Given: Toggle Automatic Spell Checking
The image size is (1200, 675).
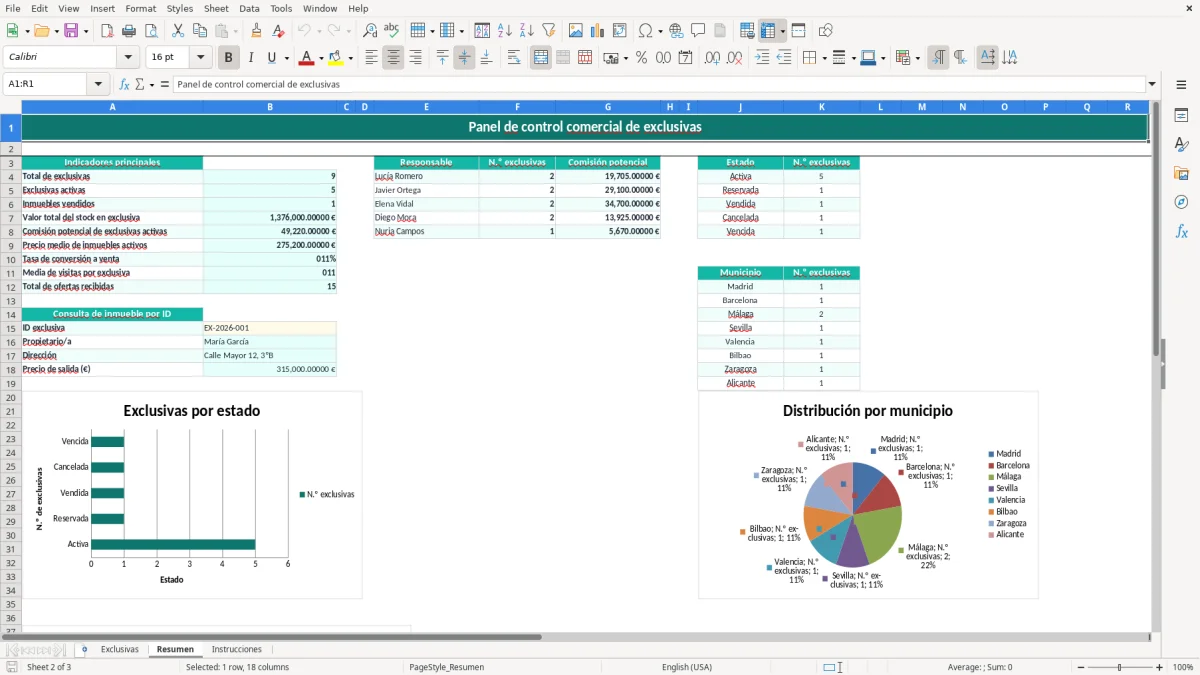Looking at the screenshot, I should 391,31.
